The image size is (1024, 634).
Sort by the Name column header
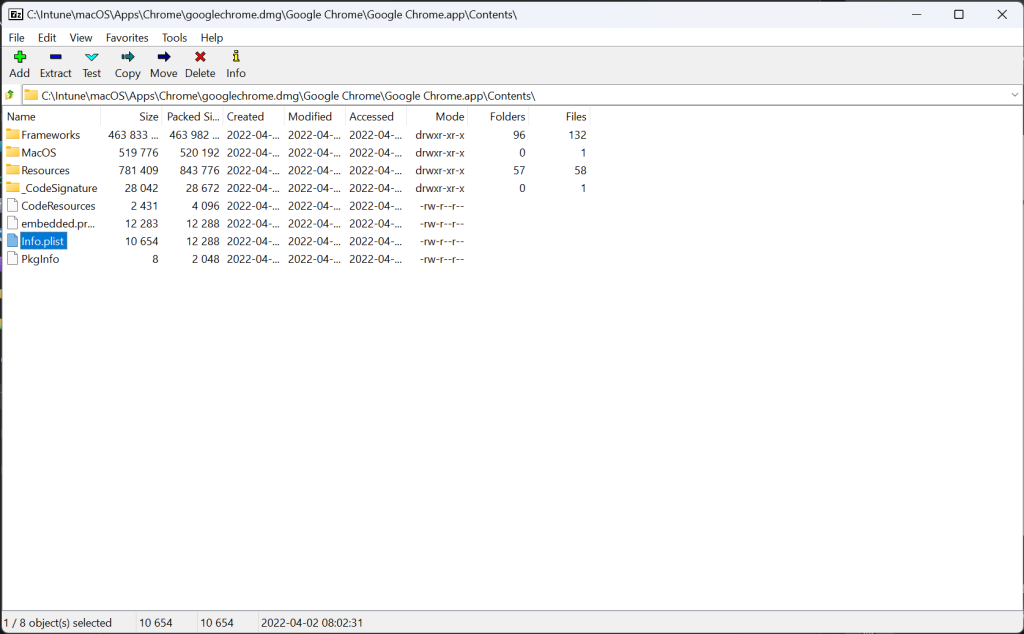pos(52,117)
